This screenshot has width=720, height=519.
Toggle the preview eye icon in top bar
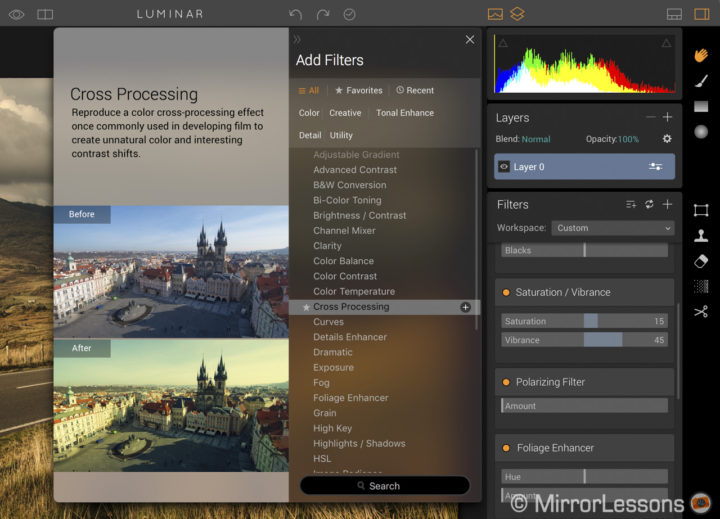coord(17,15)
